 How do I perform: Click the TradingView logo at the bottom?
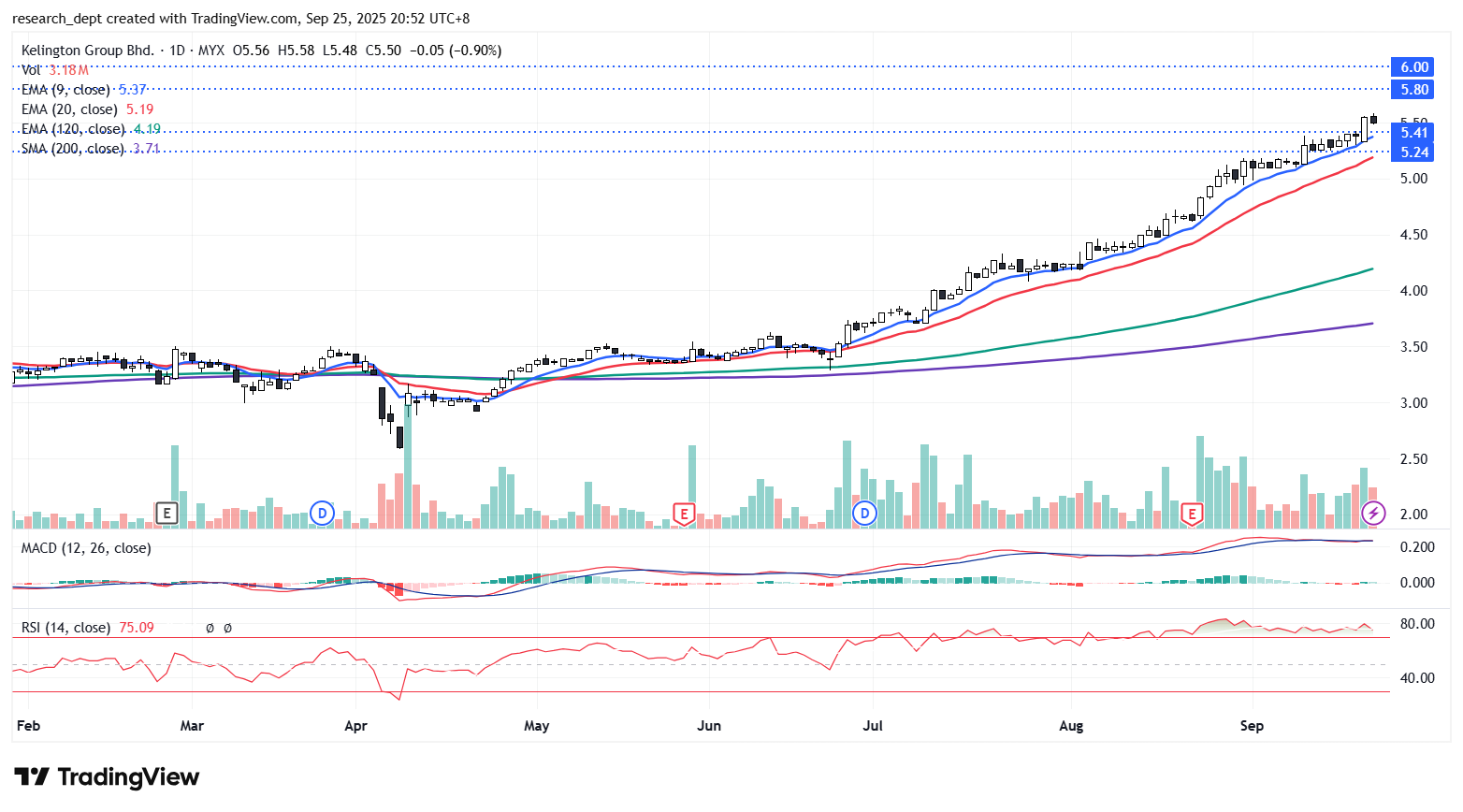click(107, 777)
